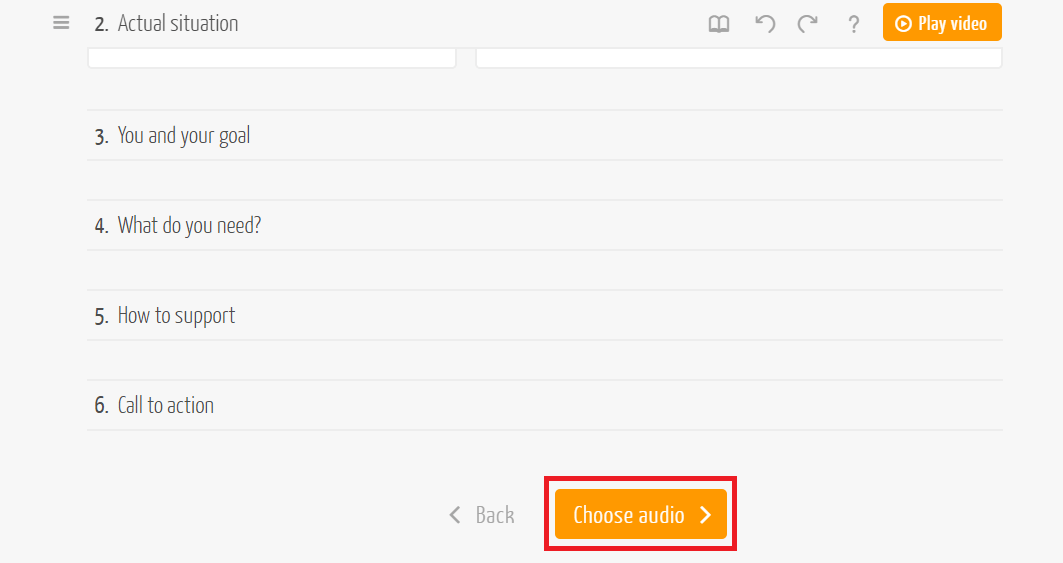
Task: Open help via question mark icon
Action: pos(853,24)
